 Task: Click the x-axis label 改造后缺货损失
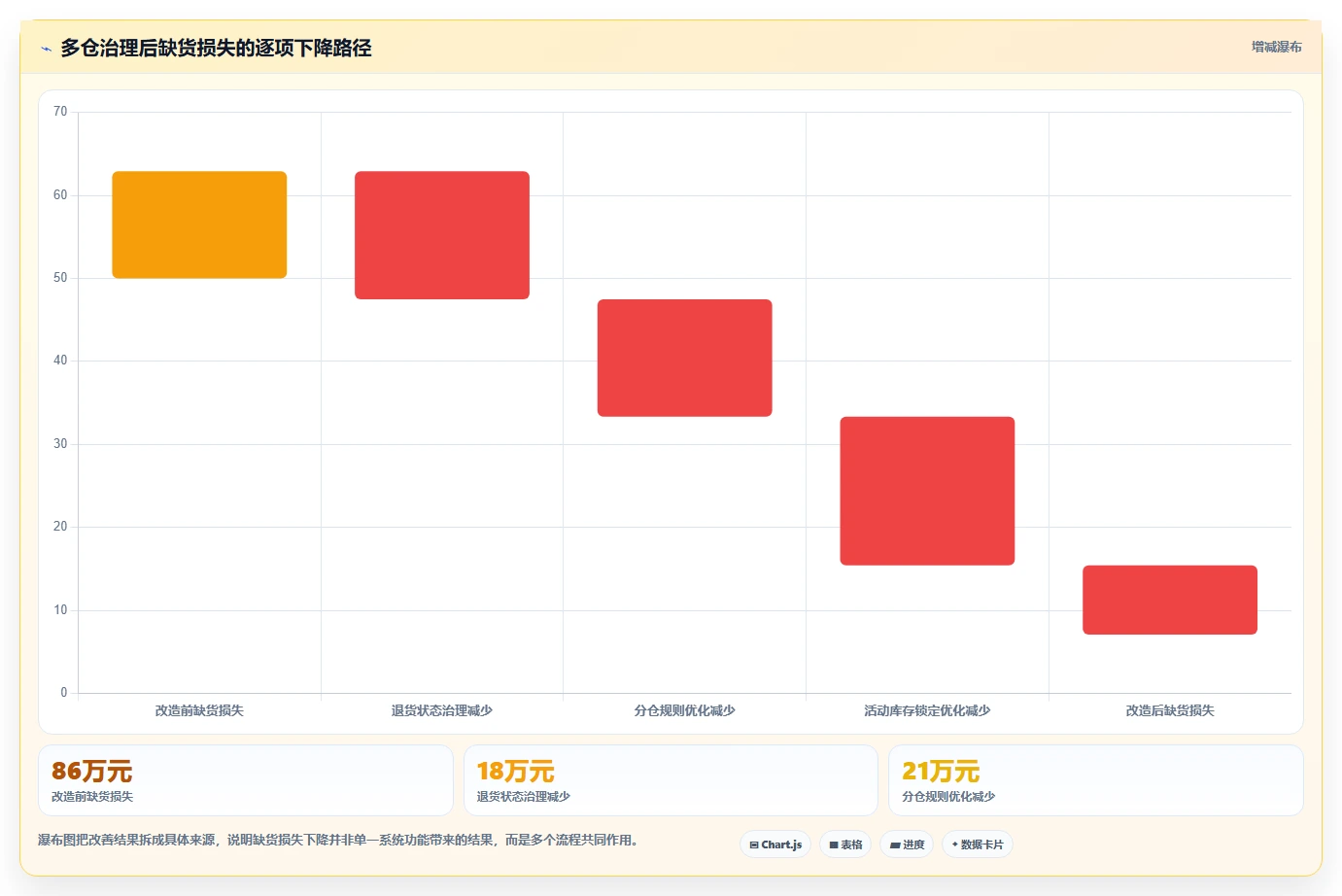(1170, 710)
